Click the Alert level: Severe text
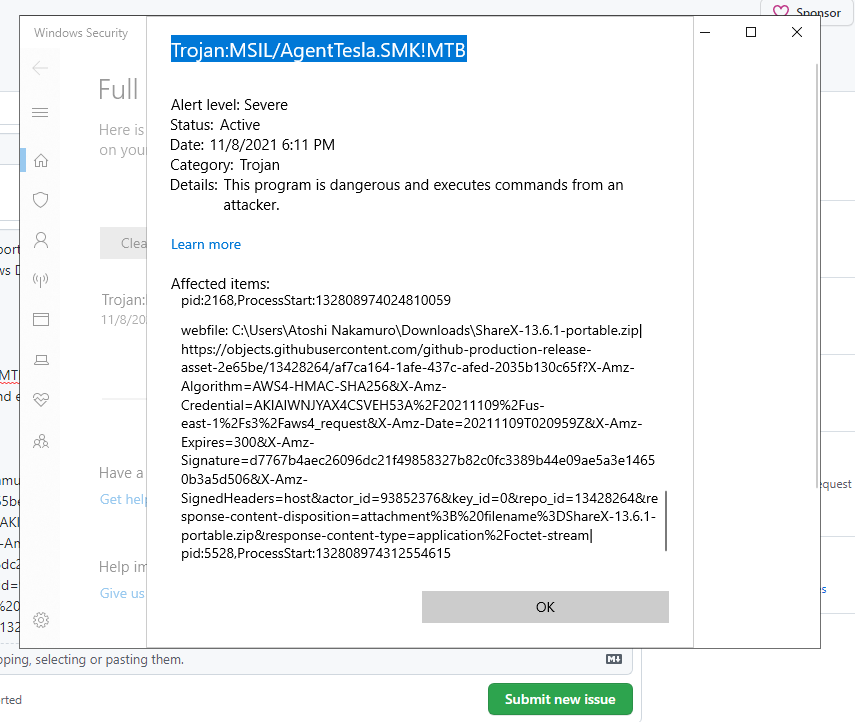 [229, 105]
